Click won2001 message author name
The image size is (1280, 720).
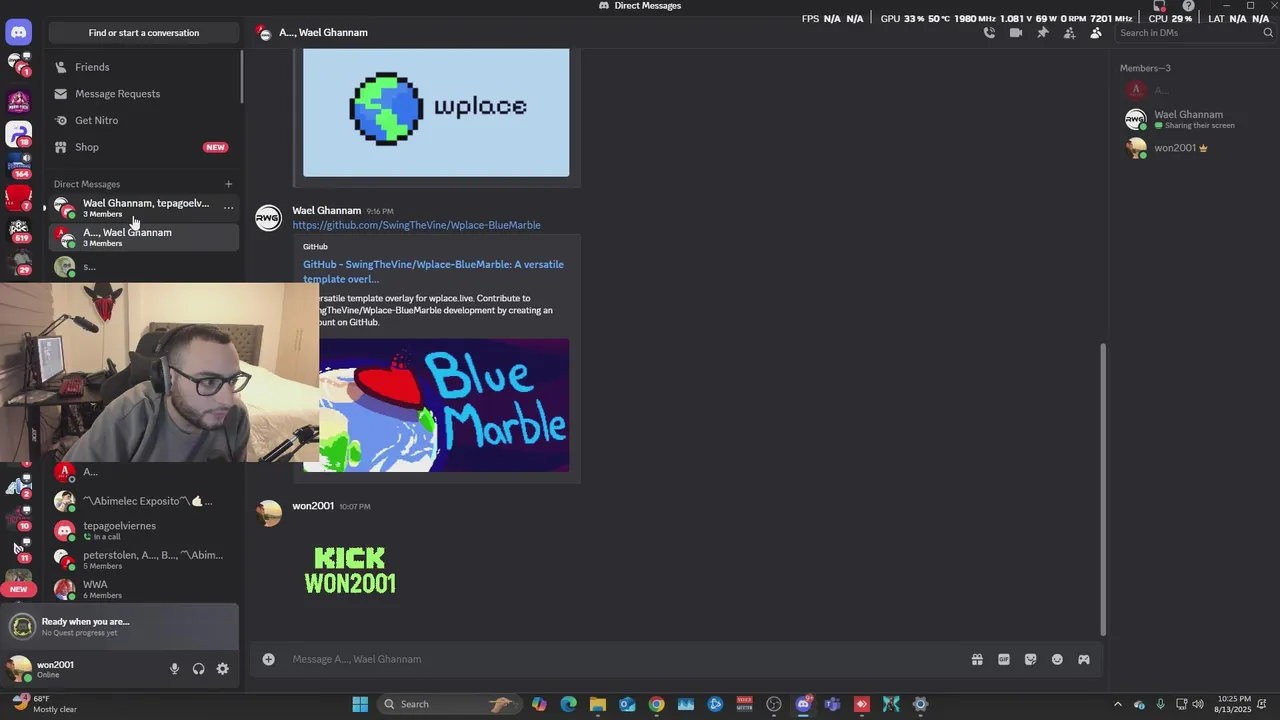click(x=312, y=506)
